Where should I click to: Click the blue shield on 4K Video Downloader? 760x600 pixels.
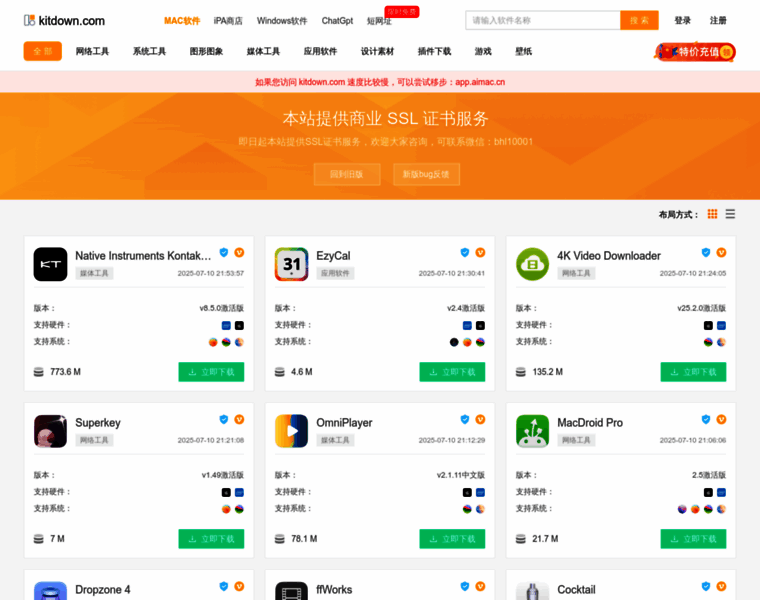tap(706, 253)
